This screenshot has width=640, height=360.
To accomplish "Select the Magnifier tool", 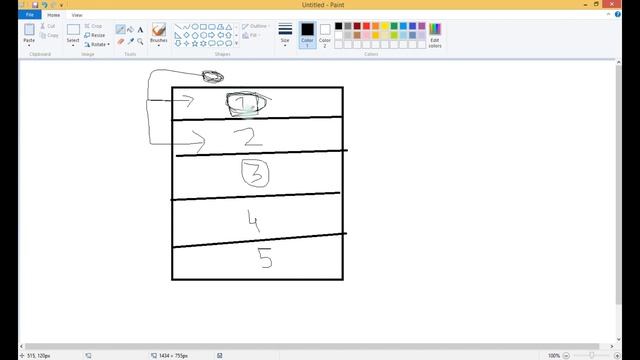I will [140, 41].
